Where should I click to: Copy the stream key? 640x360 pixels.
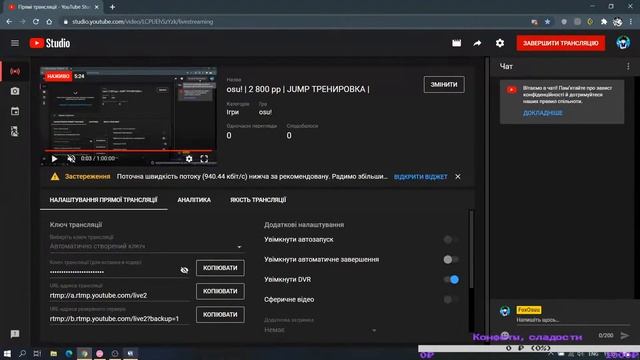[220, 268]
